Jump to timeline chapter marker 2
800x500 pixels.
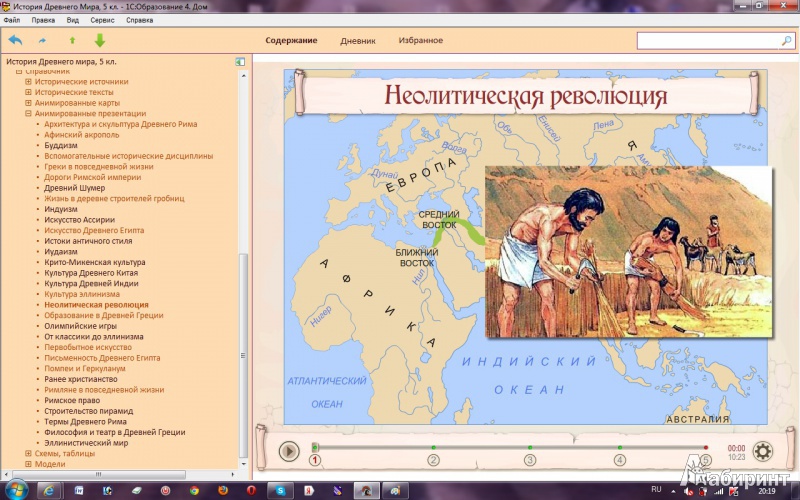click(433, 460)
